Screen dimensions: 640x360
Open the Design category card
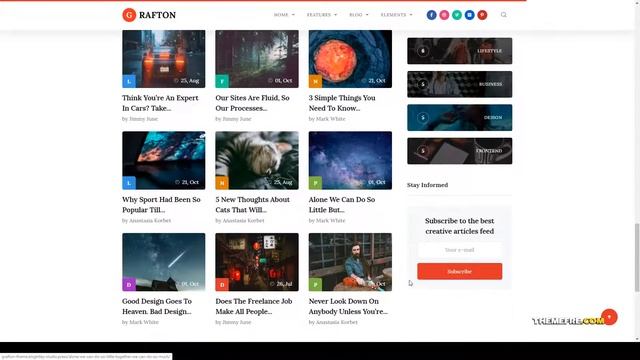click(x=460, y=118)
